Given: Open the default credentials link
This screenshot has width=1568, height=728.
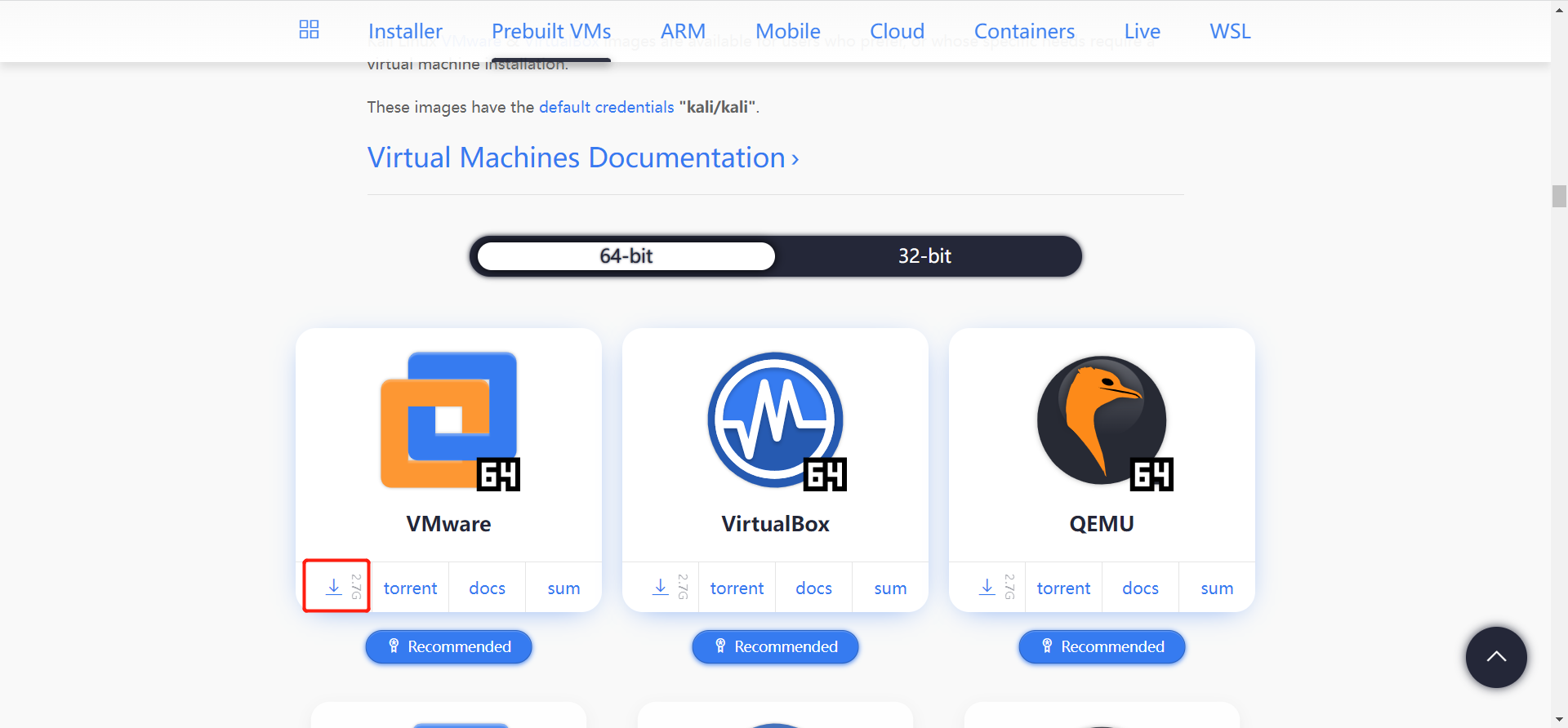Looking at the screenshot, I should (607, 107).
